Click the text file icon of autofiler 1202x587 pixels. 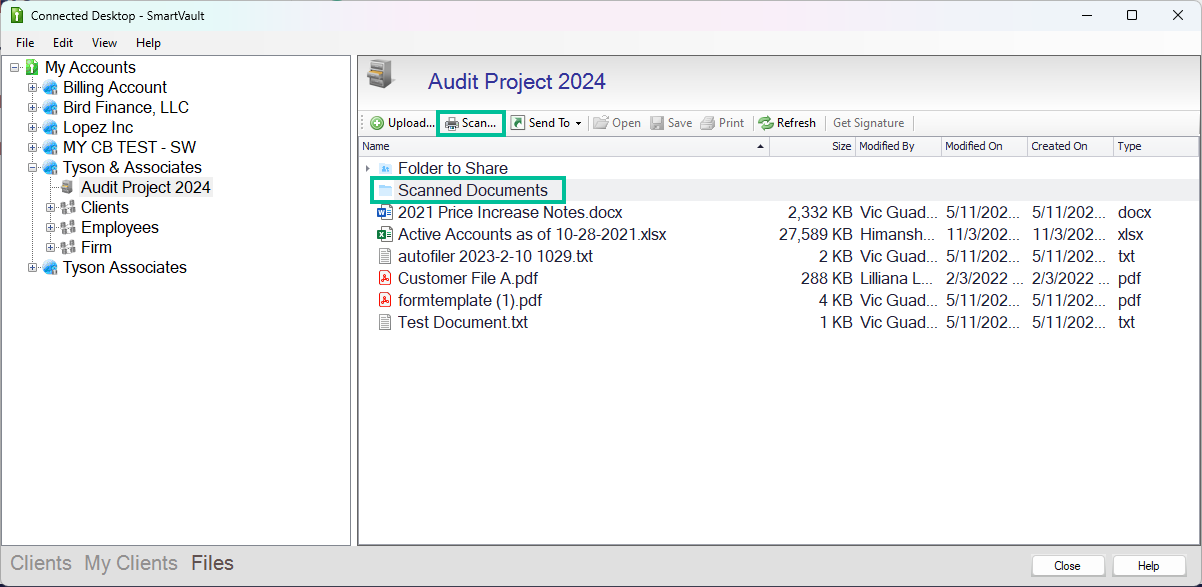(x=385, y=256)
